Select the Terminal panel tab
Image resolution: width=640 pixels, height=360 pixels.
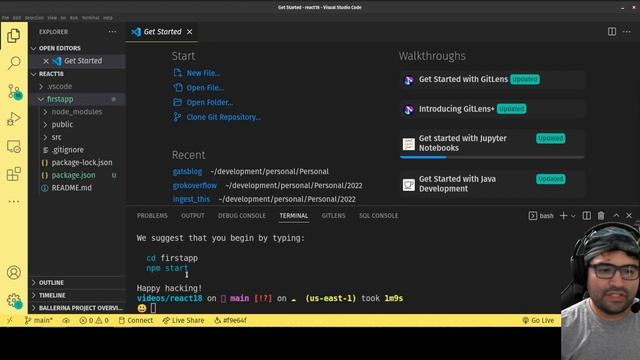293,216
